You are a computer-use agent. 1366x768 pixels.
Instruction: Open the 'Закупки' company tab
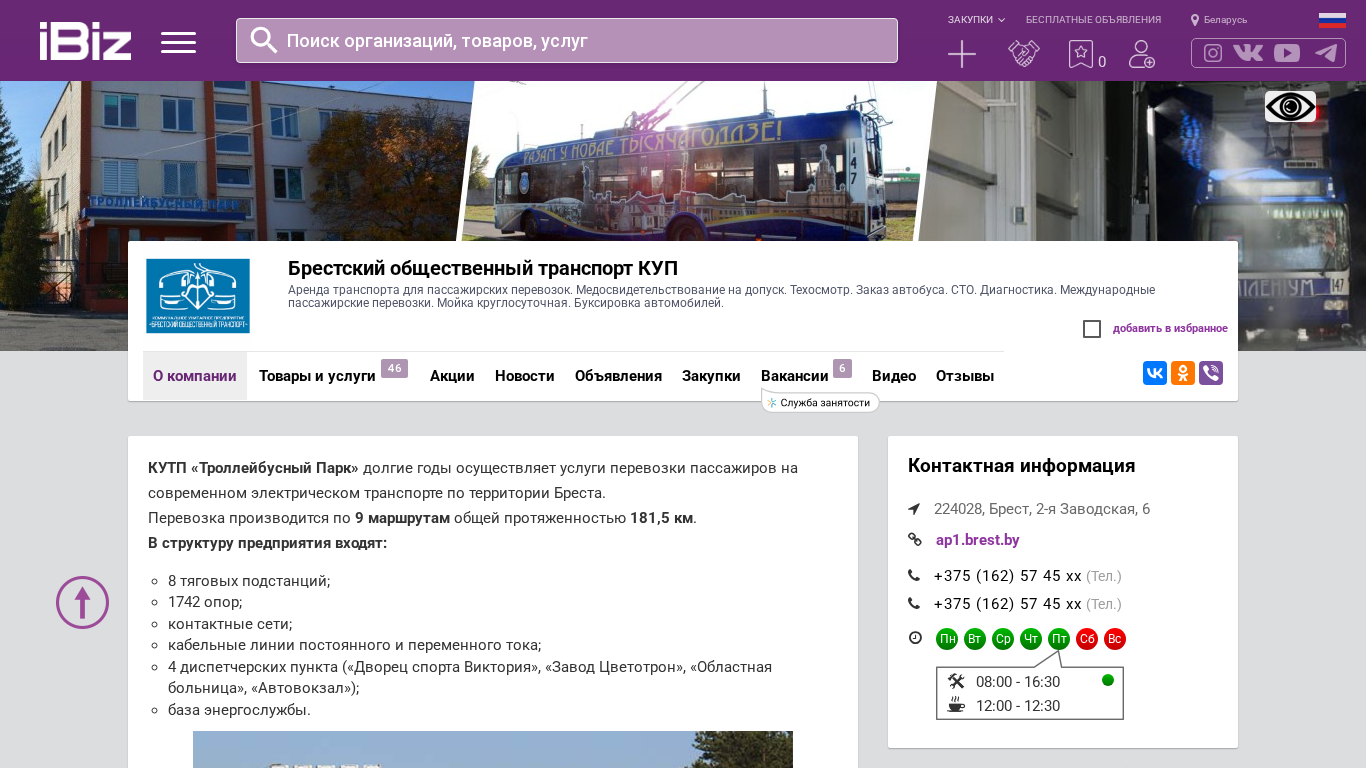(711, 376)
